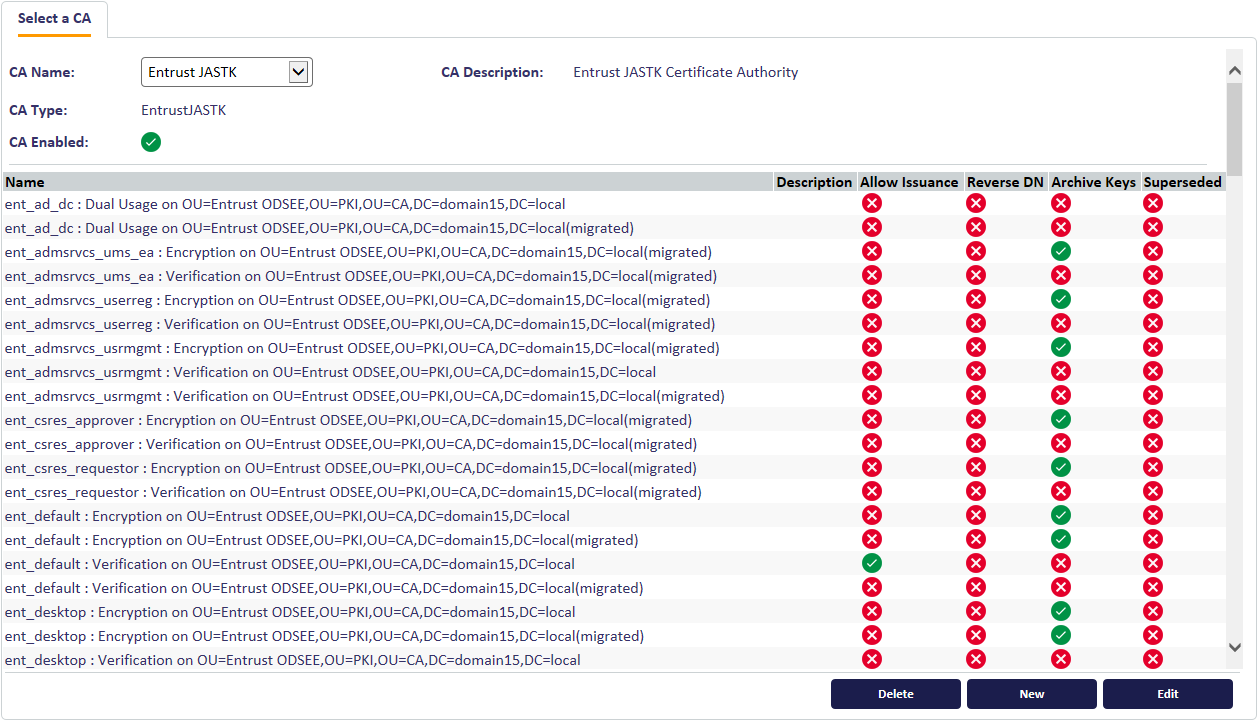Click the Reverse DN column header
The image size is (1258, 721).
(1005, 182)
